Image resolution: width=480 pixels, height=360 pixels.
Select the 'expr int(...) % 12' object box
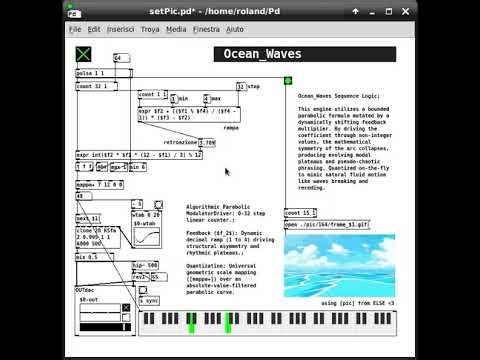coord(139,155)
